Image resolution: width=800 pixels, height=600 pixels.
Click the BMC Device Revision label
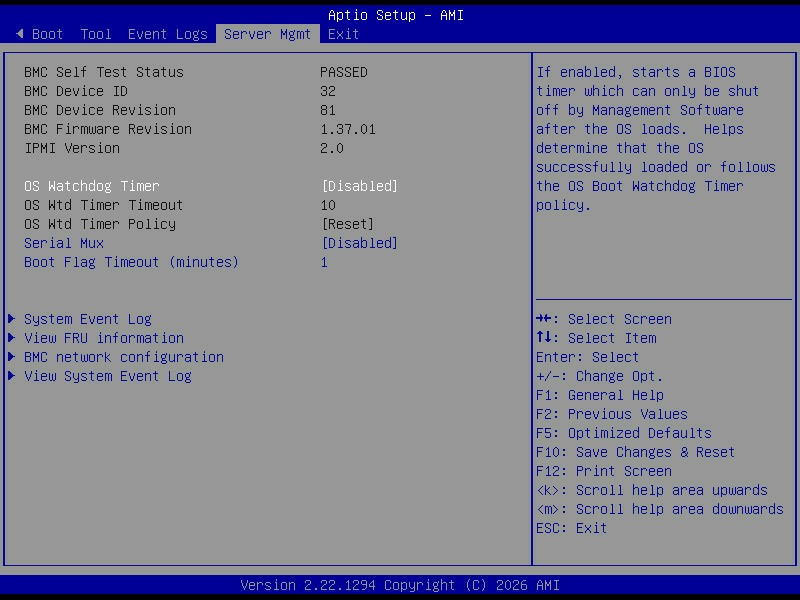point(100,110)
